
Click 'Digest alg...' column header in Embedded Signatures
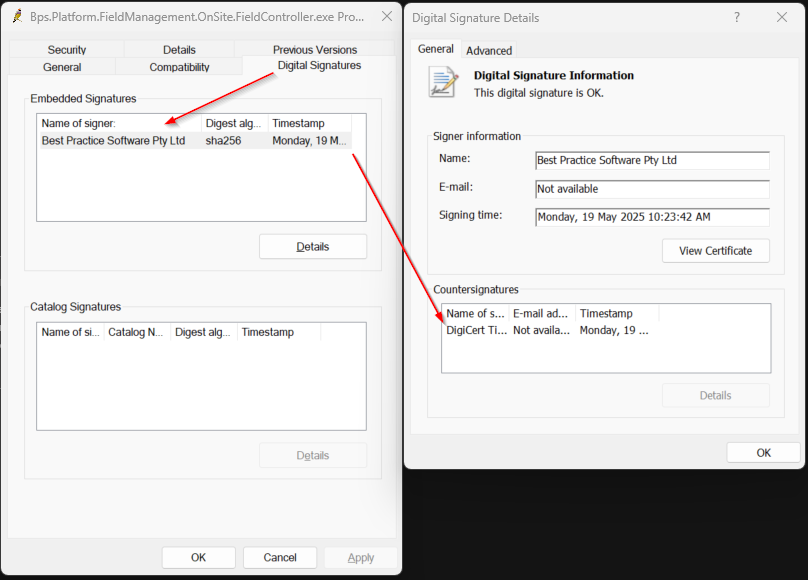click(x=234, y=123)
